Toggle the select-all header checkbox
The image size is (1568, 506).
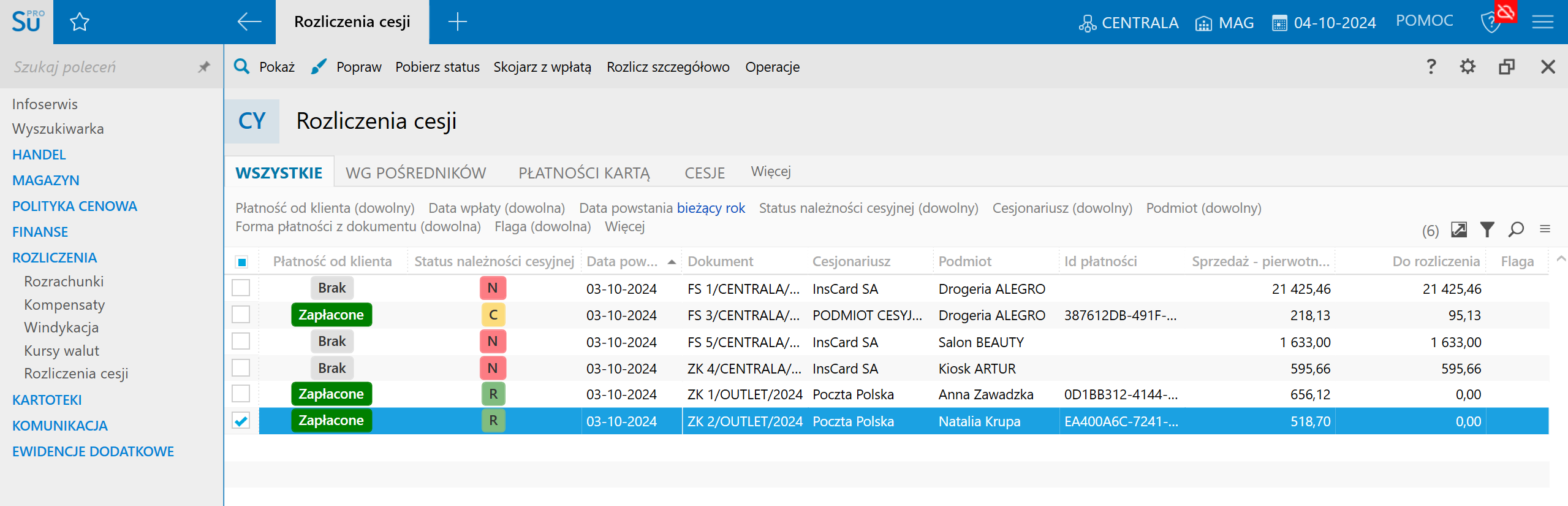[x=241, y=262]
